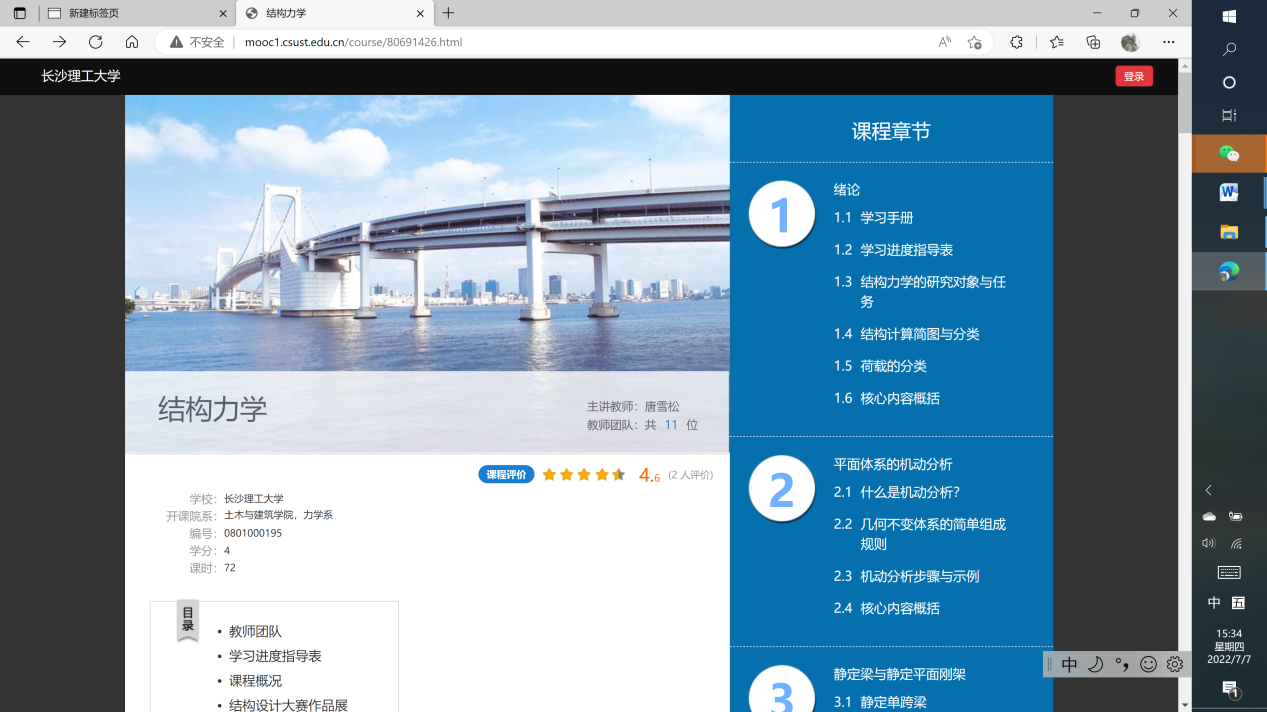Open browser extensions puzzle icon
Screen dimensions: 1267x712
click(x=1017, y=42)
